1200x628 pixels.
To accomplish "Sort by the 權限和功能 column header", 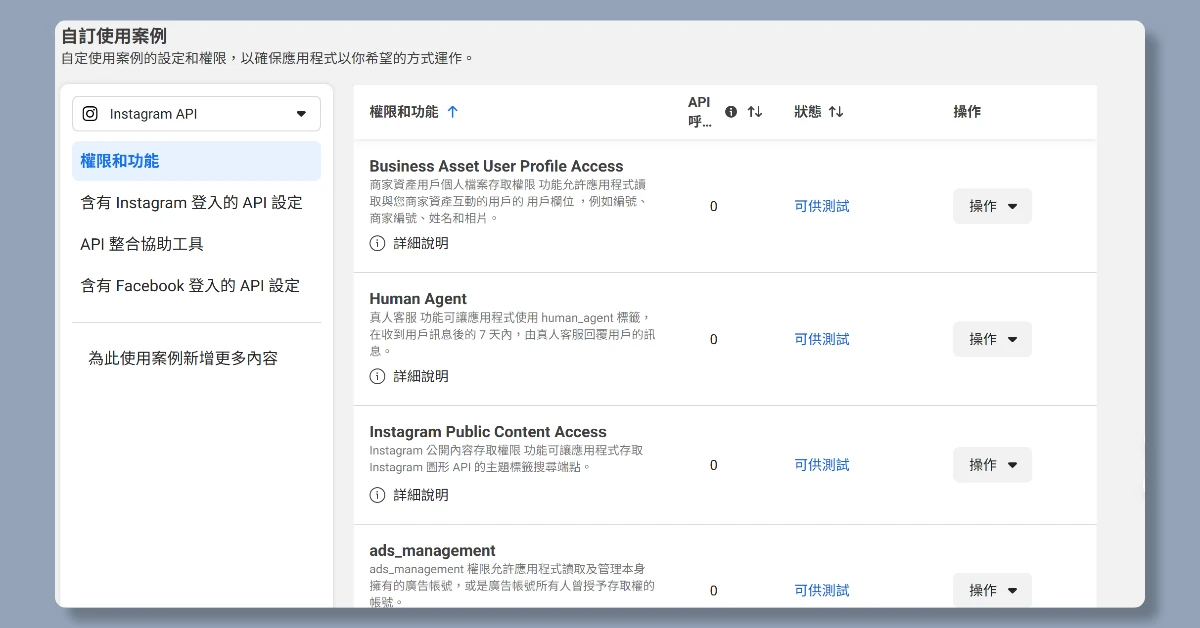I will point(404,112).
